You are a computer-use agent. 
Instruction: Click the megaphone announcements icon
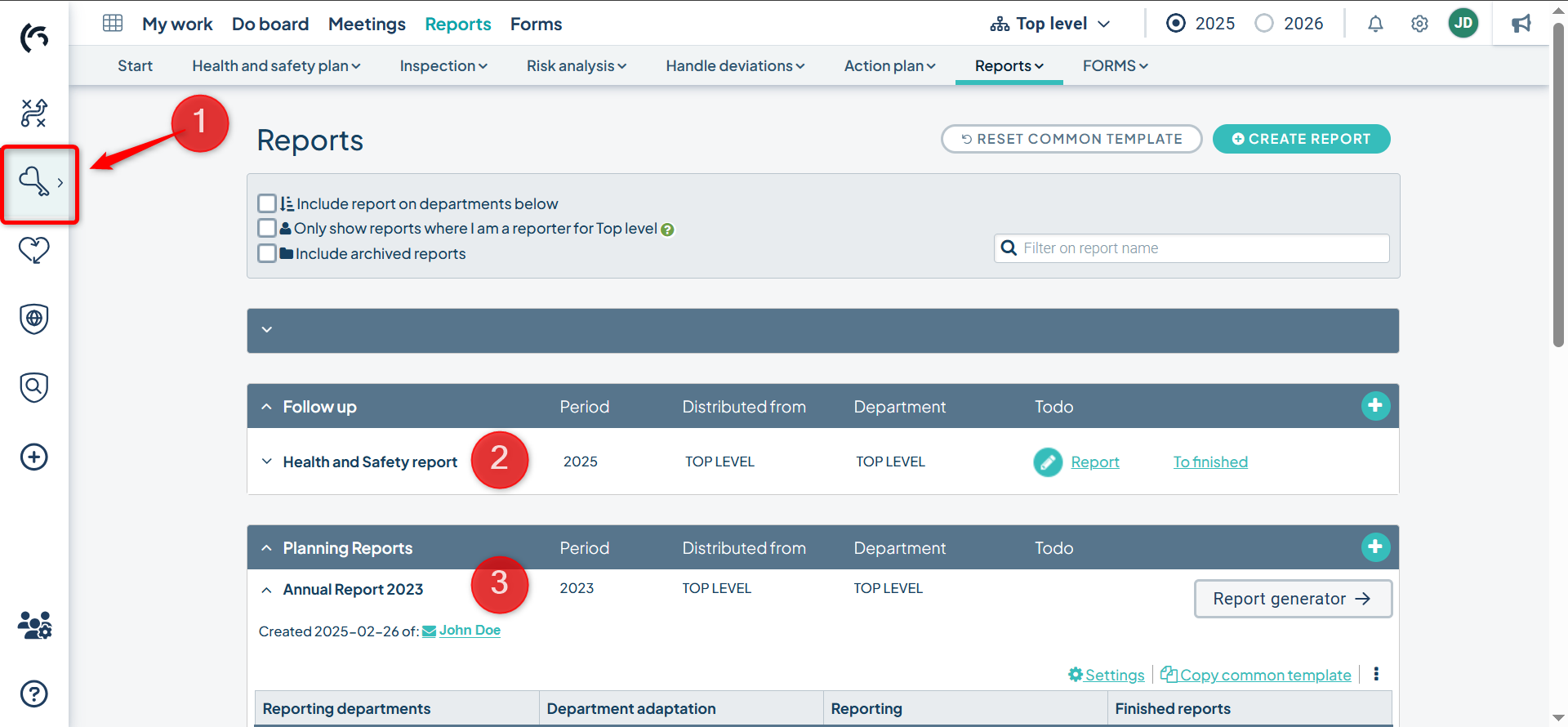(1521, 24)
